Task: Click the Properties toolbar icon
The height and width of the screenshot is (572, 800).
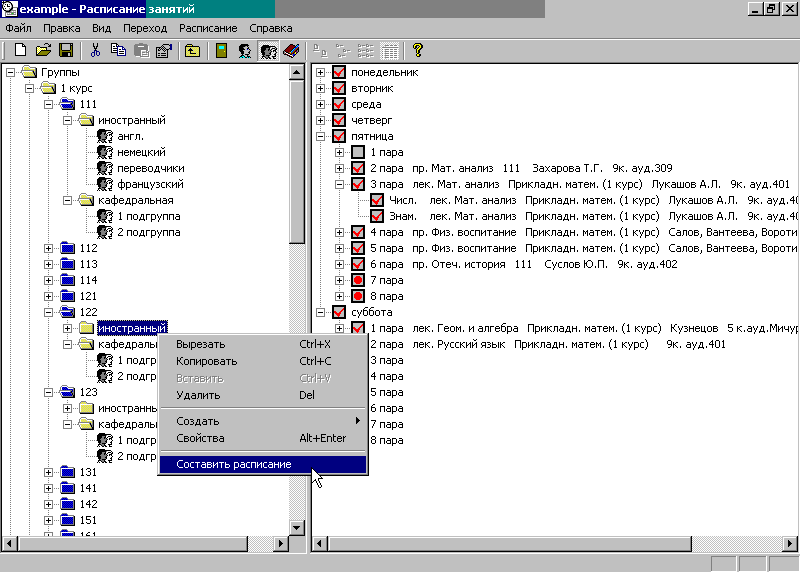Action: coord(163,50)
